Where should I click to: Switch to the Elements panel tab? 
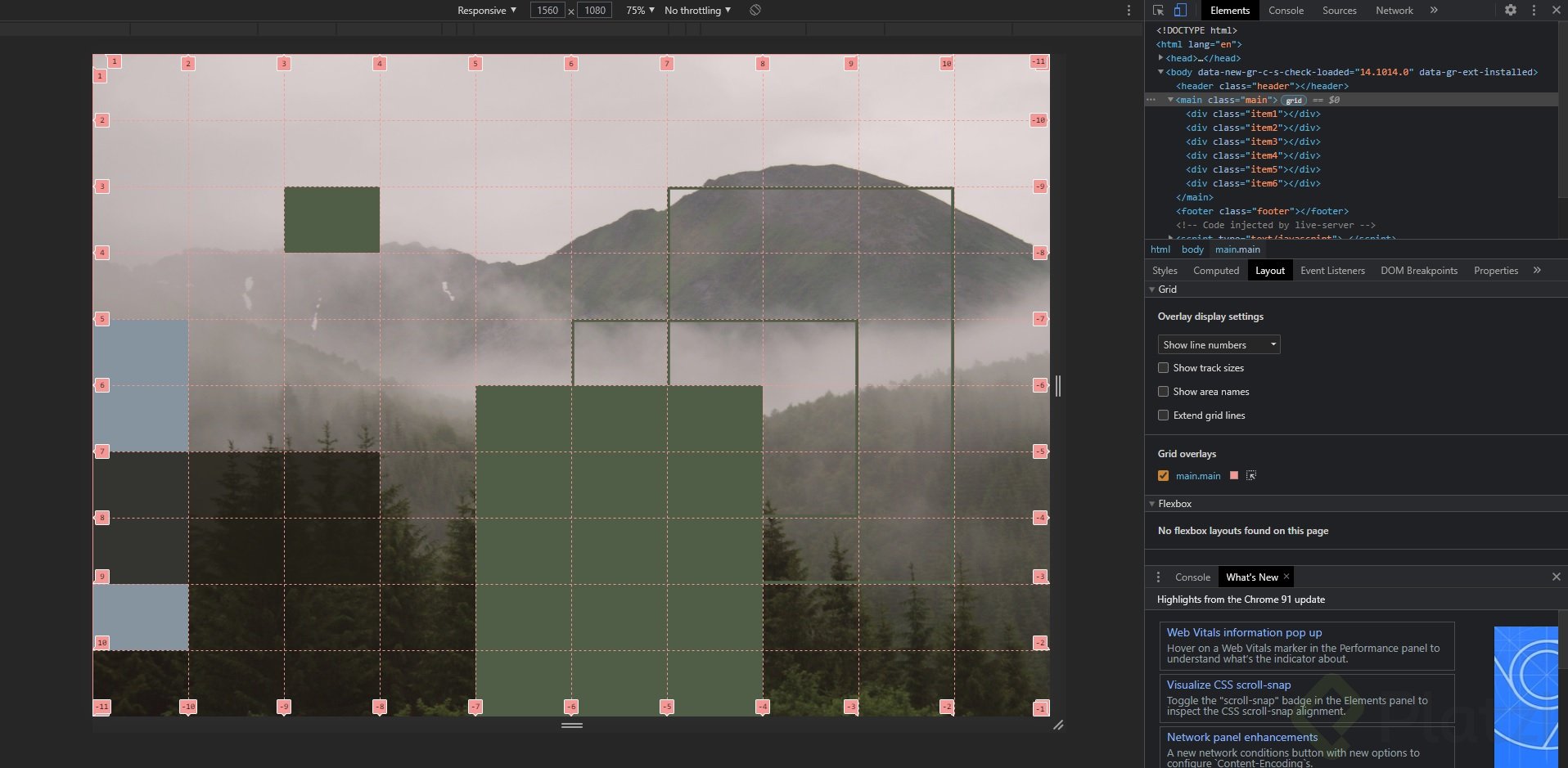[x=1229, y=10]
